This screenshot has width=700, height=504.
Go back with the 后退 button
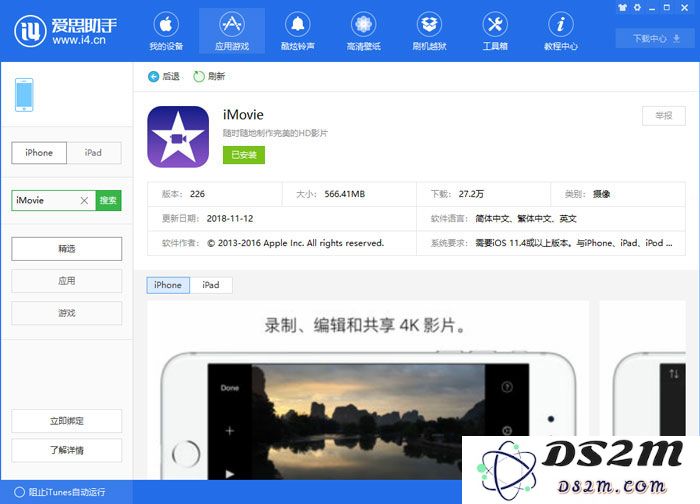[164, 76]
